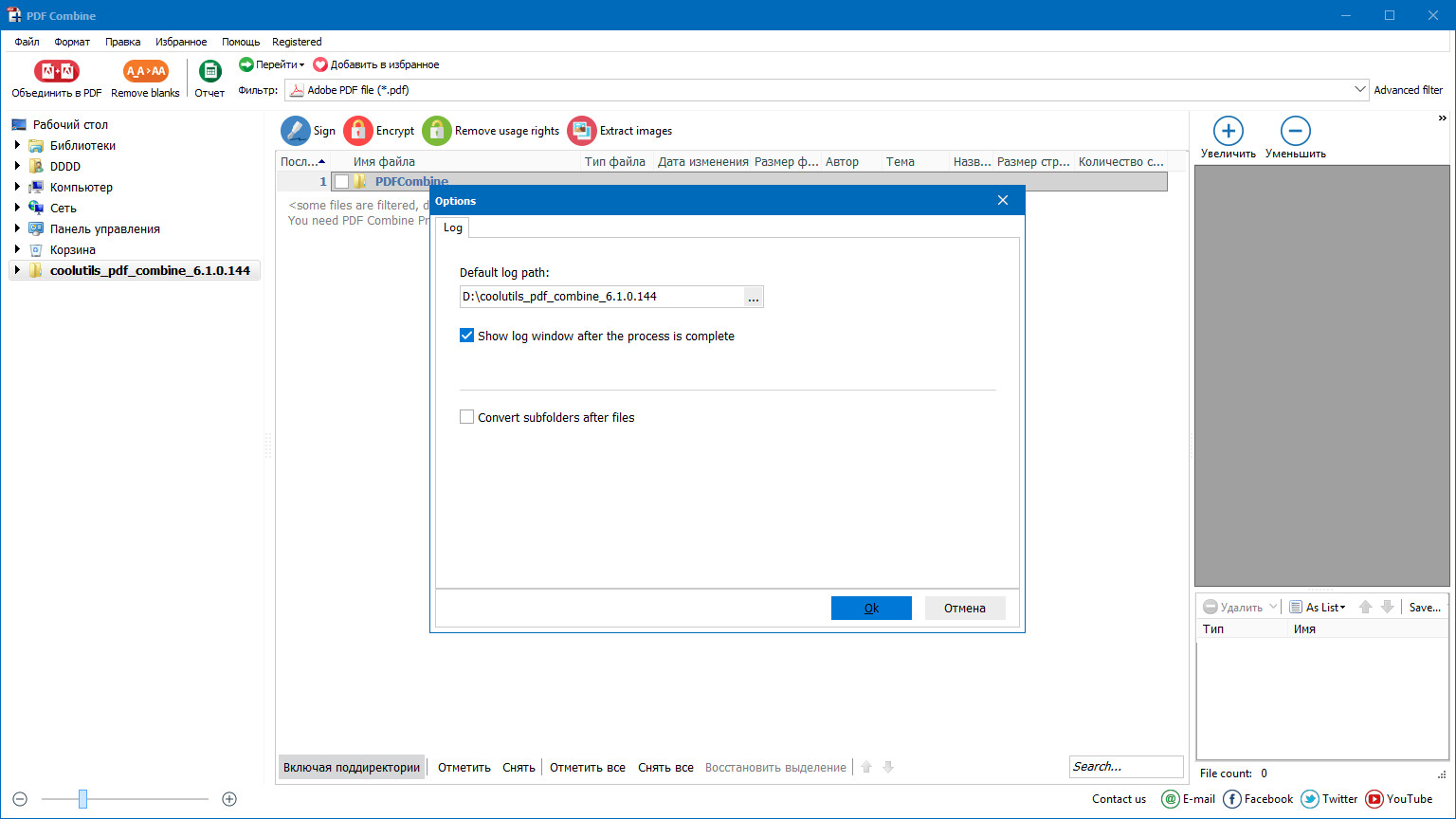Expand the DDDD tree node

click(x=17, y=166)
